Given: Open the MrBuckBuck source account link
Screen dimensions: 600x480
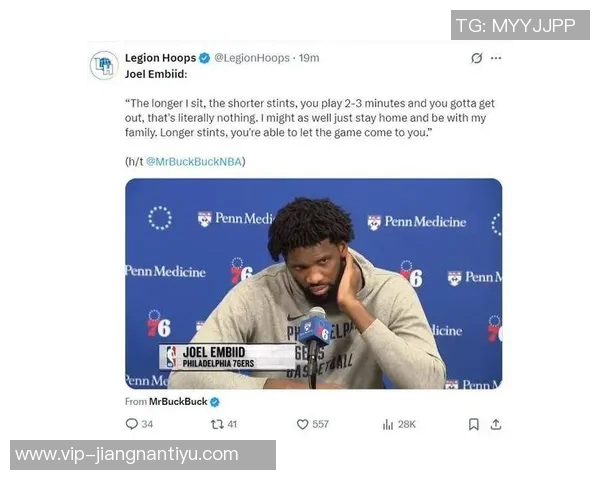Looking at the screenshot, I should (178, 402).
